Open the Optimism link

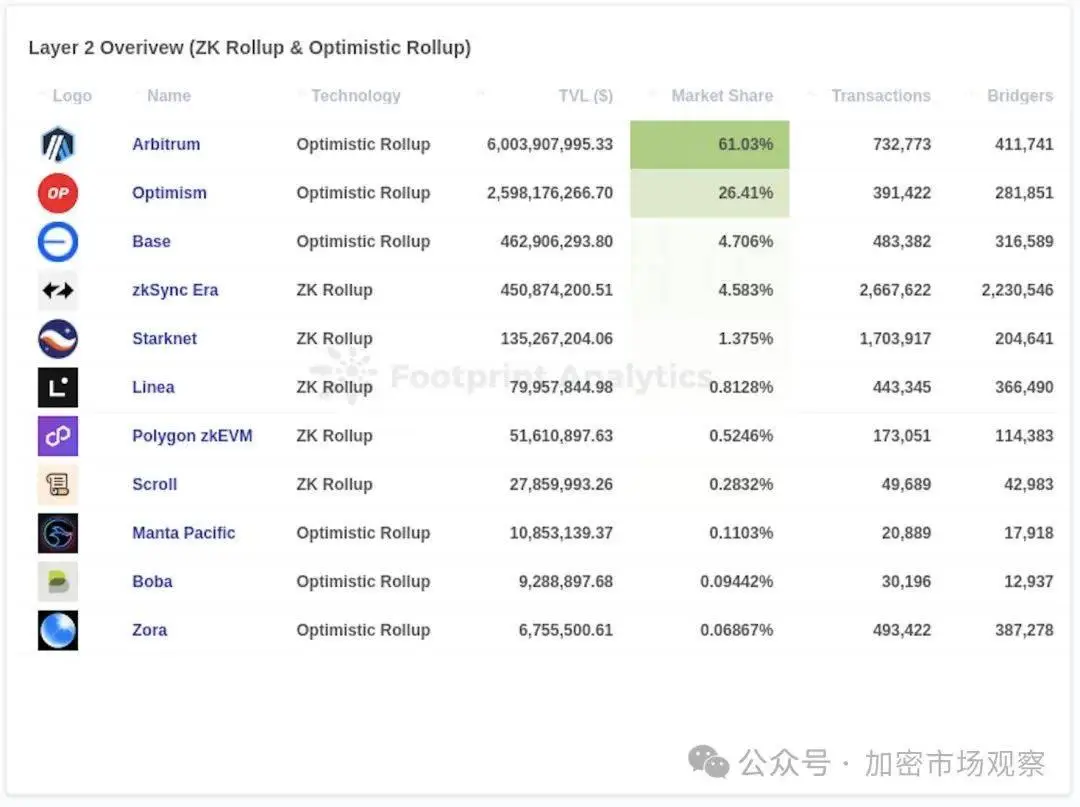pyautogui.click(x=169, y=193)
